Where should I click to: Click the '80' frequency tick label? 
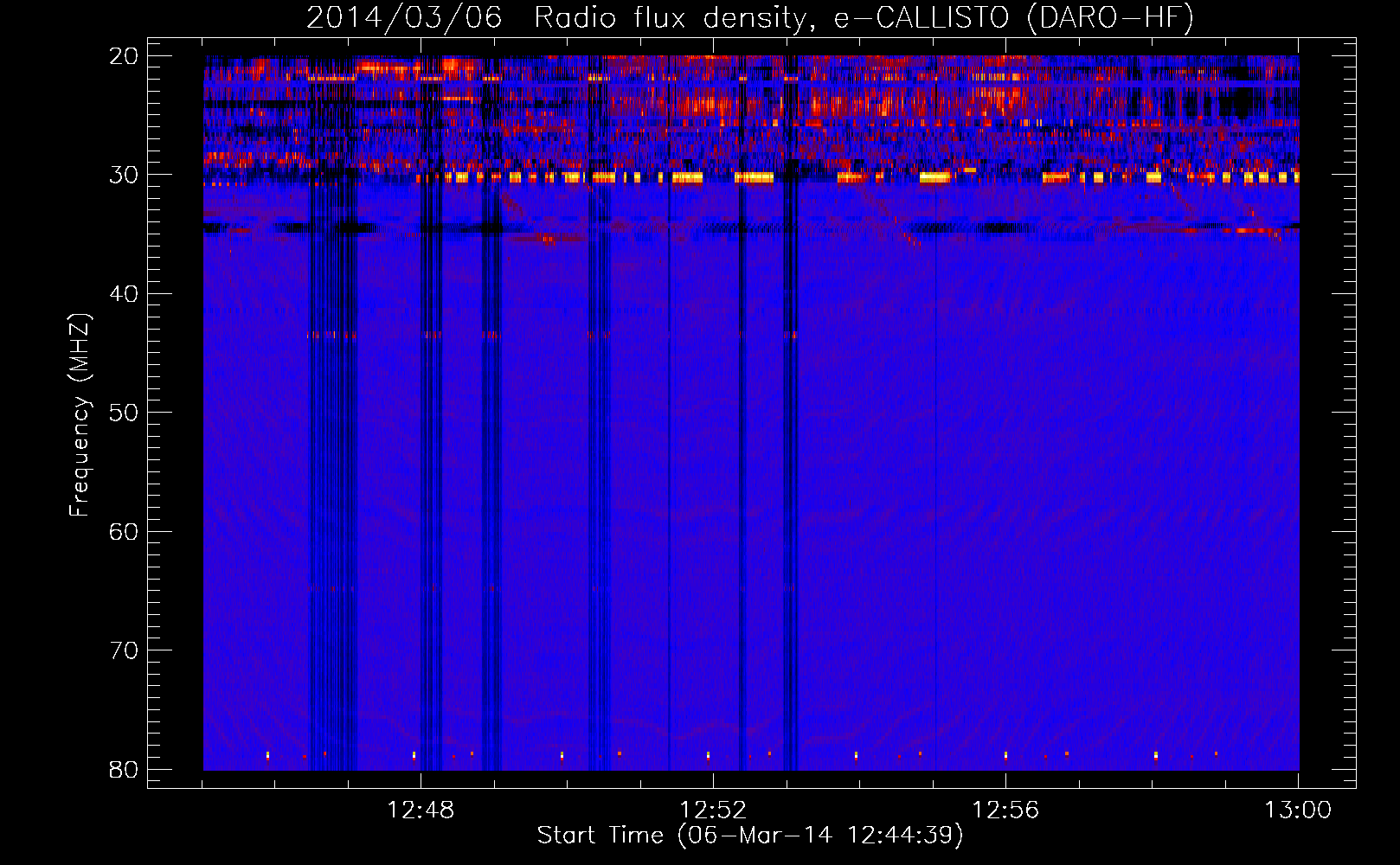(124, 770)
